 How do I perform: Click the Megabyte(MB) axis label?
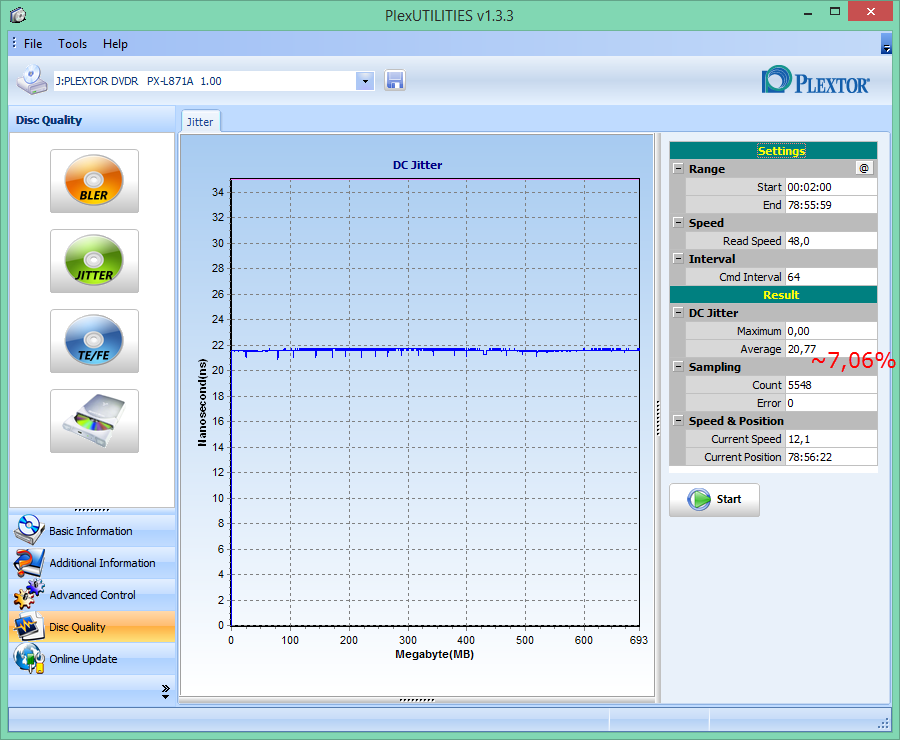[x=435, y=654]
